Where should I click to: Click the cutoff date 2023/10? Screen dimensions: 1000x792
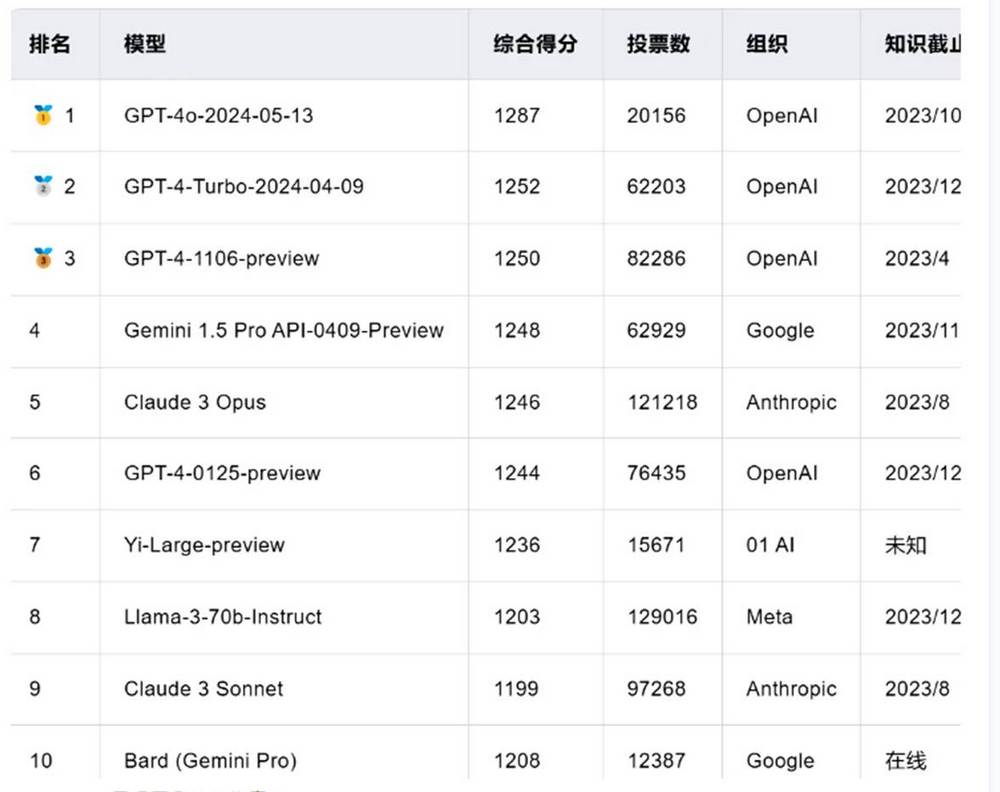pos(922,115)
